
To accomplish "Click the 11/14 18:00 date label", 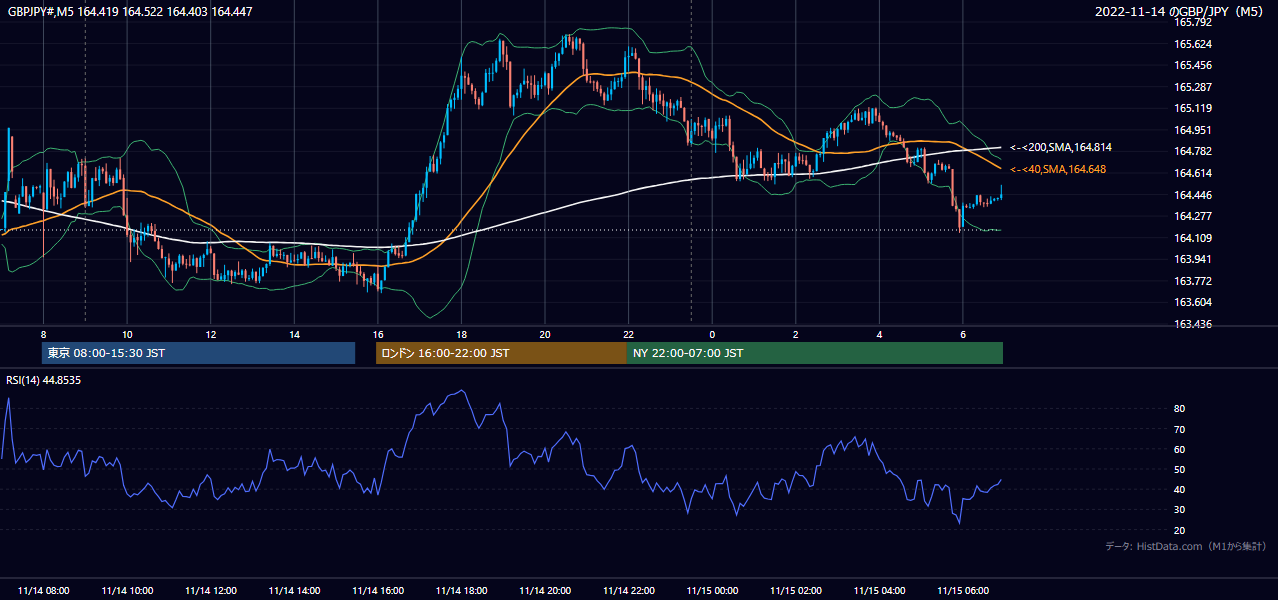I will tap(461, 591).
